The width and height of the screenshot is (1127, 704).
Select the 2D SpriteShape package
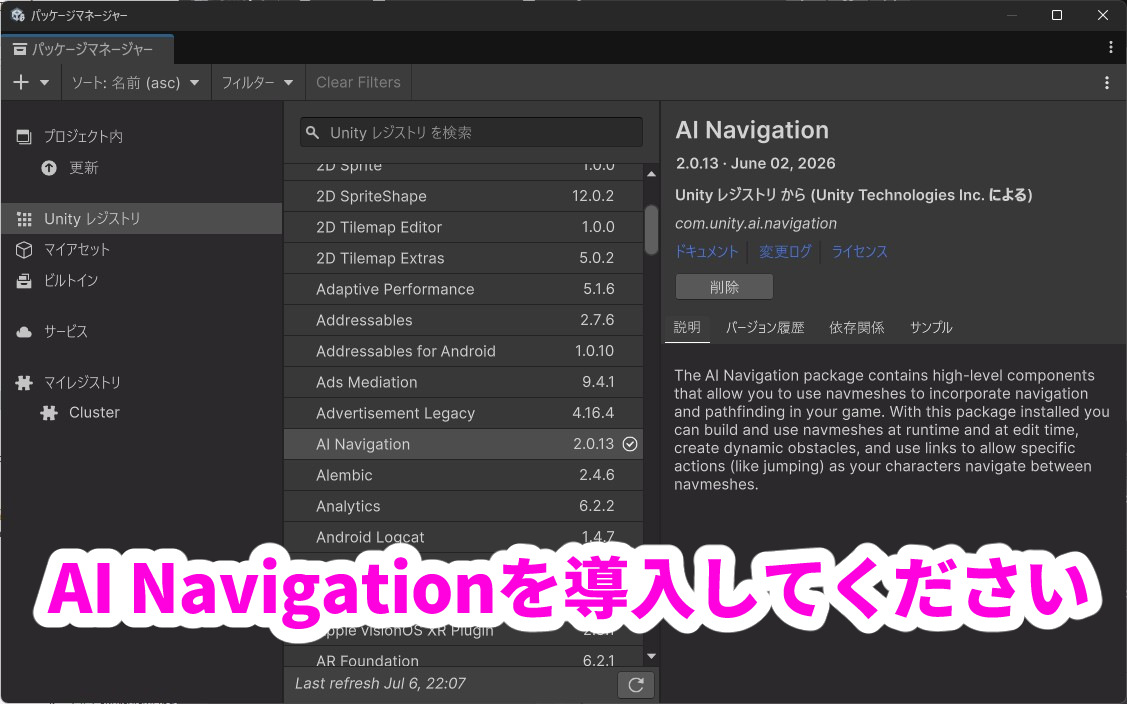[464, 196]
